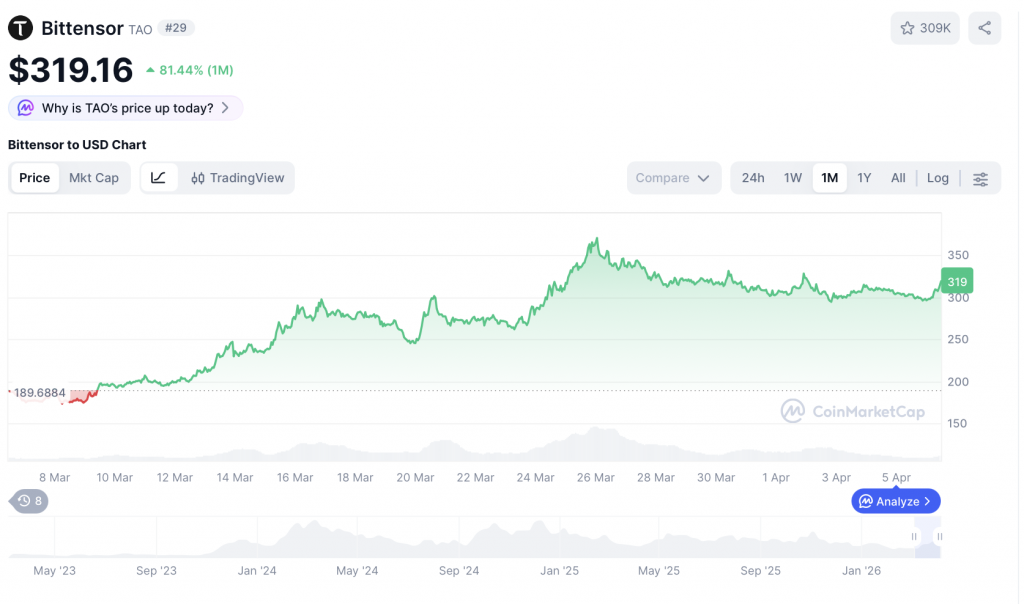This screenshot has width=1024, height=604.
Task: Click the history clock badge showing 8
Action: pos(29,501)
